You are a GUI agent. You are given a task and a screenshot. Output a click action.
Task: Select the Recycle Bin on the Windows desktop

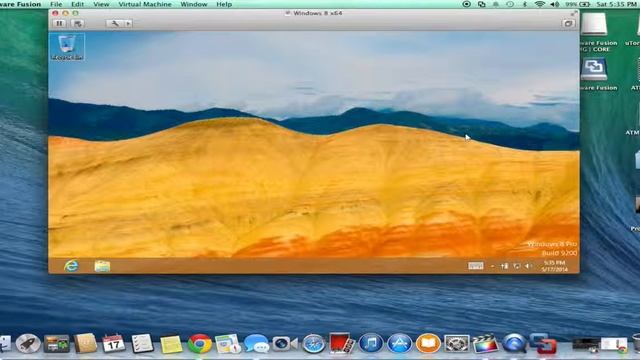67,47
